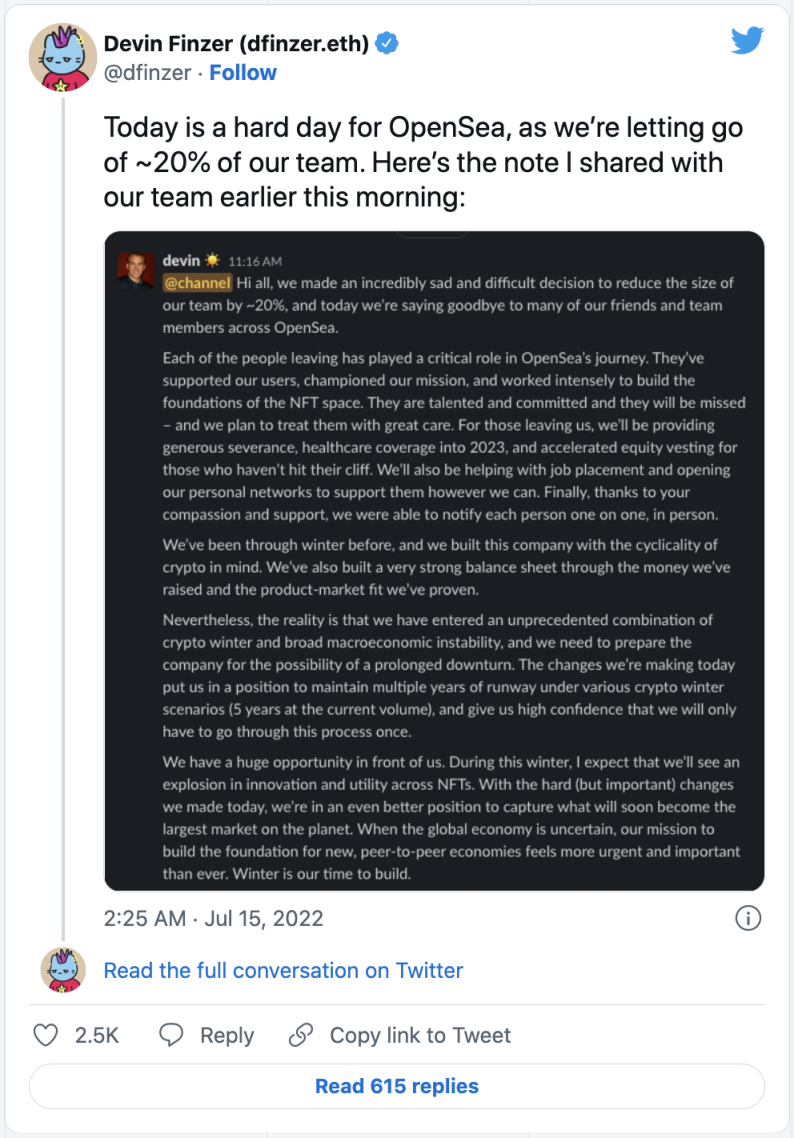Screen dimensions: 794x1138
Task: Click the heart like icon
Action: pos(46,1035)
